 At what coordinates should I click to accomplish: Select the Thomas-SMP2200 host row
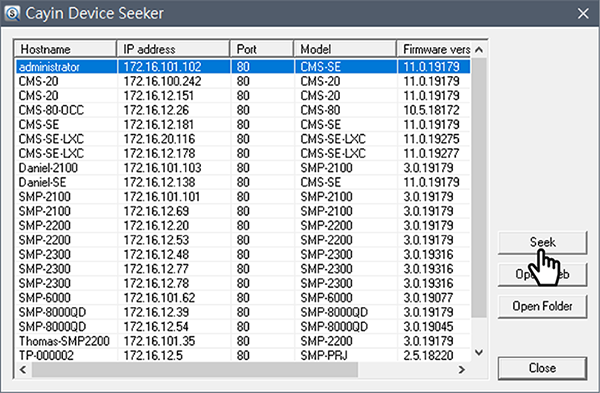point(243,341)
